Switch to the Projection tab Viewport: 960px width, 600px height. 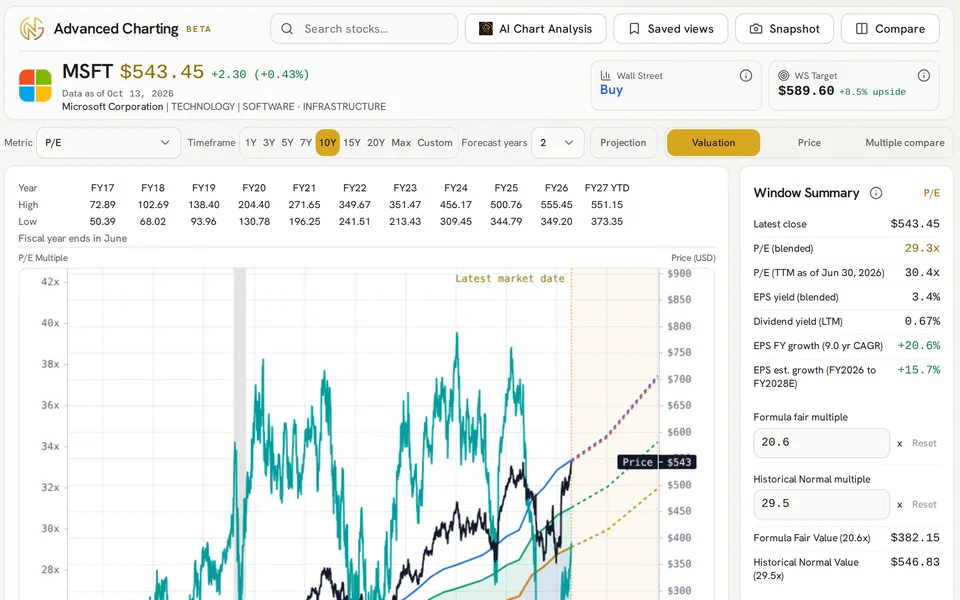click(x=623, y=143)
